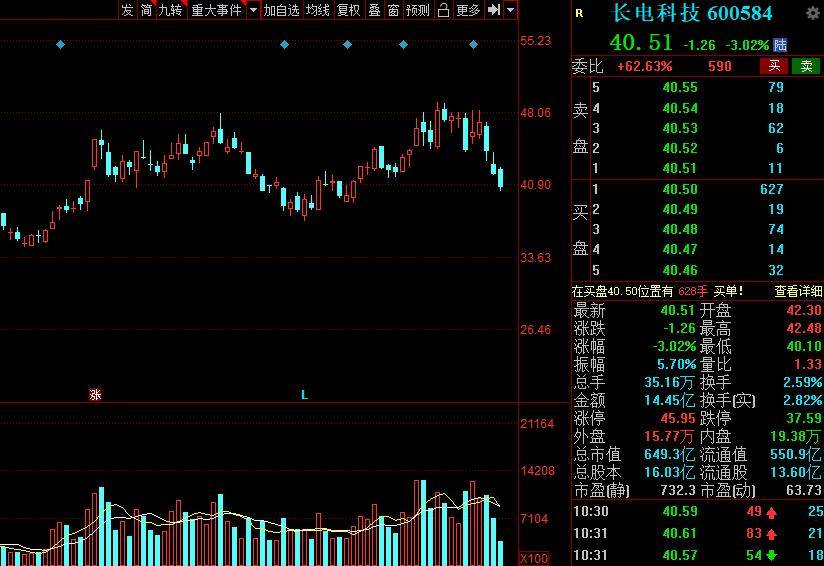Click the current price 40.51 headline
This screenshot has height=566, width=824.
(x=641, y=43)
